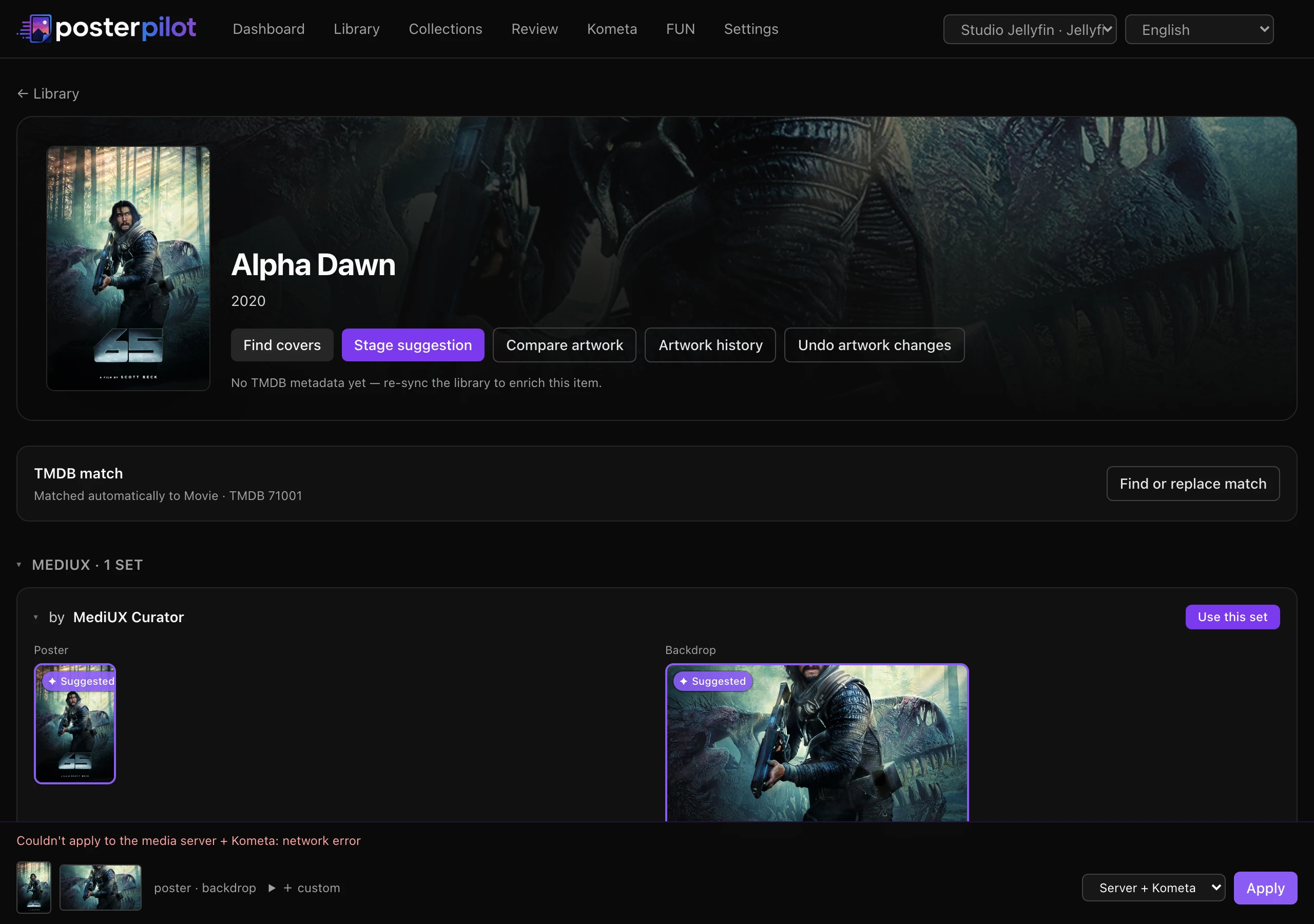Image resolution: width=1314 pixels, height=924 pixels.
Task: Click the sparkle icon on the backdrop's Suggested badge
Action: [x=683, y=681]
